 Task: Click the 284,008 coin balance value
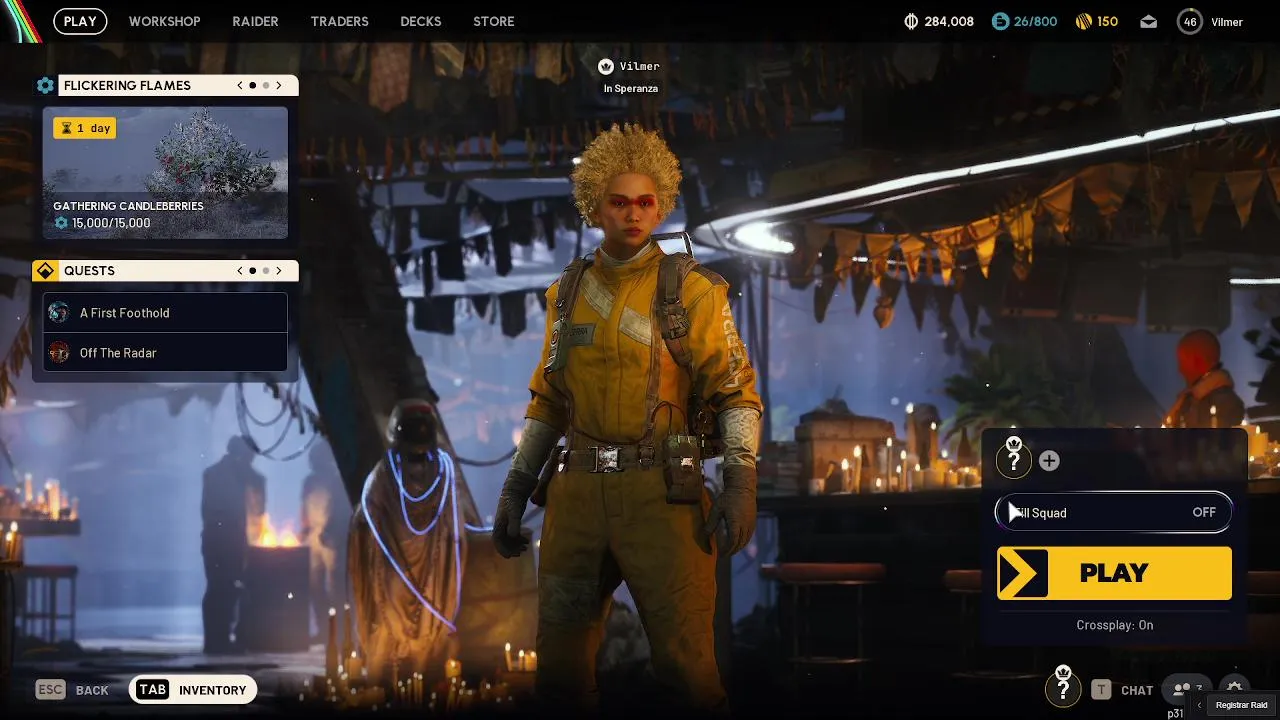point(949,21)
